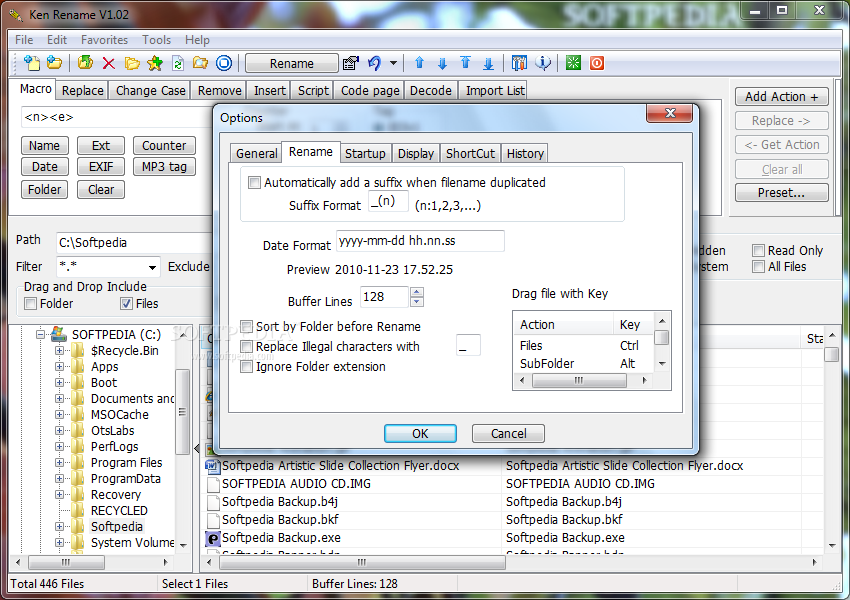Expand the MSOCache folder node

59,415
